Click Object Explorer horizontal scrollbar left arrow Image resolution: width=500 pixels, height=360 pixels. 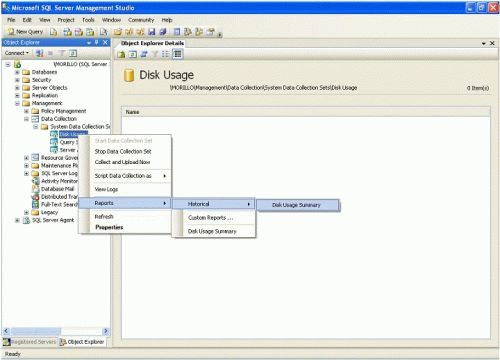(x=6, y=331)
